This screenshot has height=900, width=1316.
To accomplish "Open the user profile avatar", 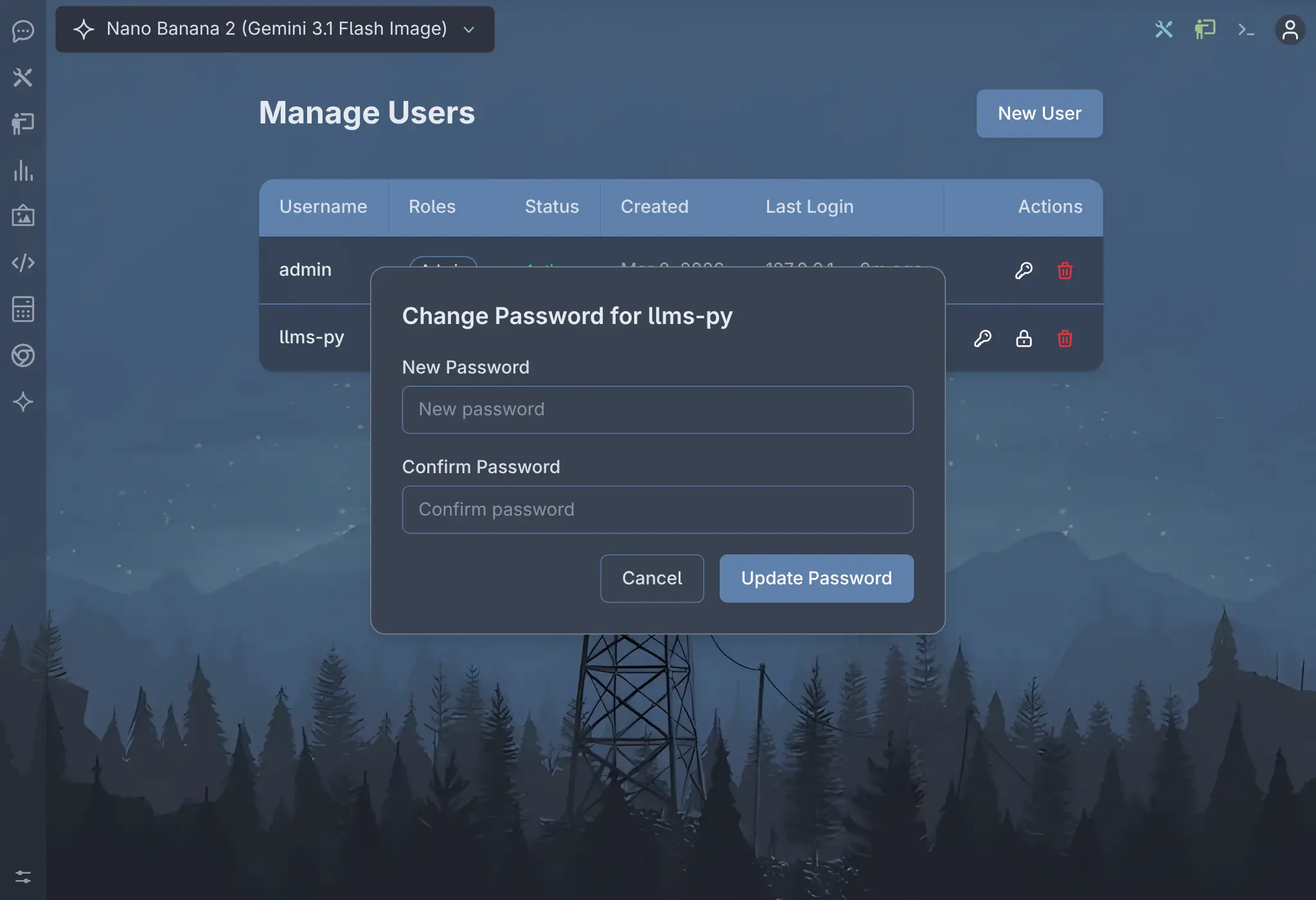I will pos(1290,30).
